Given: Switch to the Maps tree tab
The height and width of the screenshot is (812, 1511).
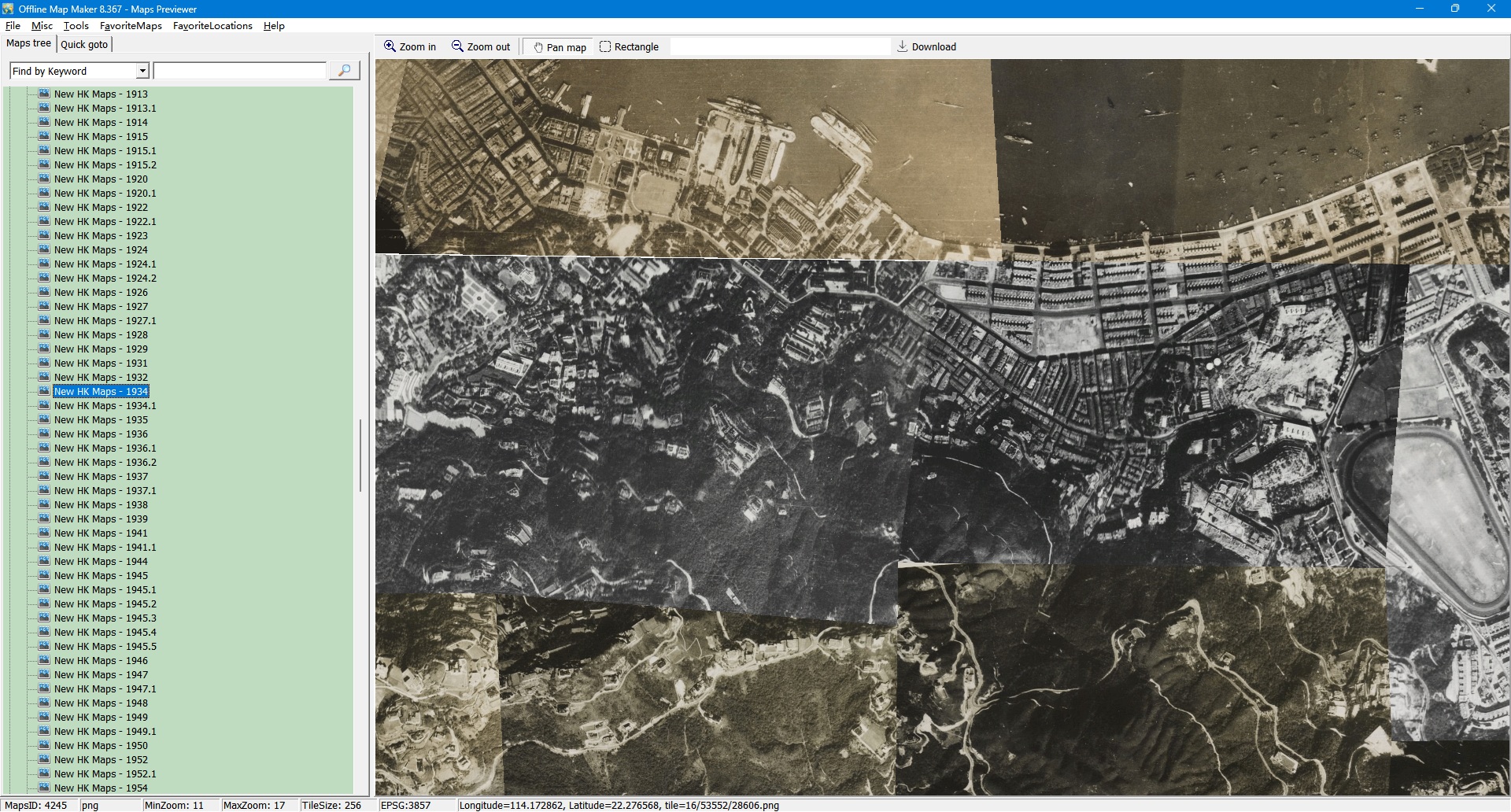Looking at the screenshot, I should (x=28, y=43).
